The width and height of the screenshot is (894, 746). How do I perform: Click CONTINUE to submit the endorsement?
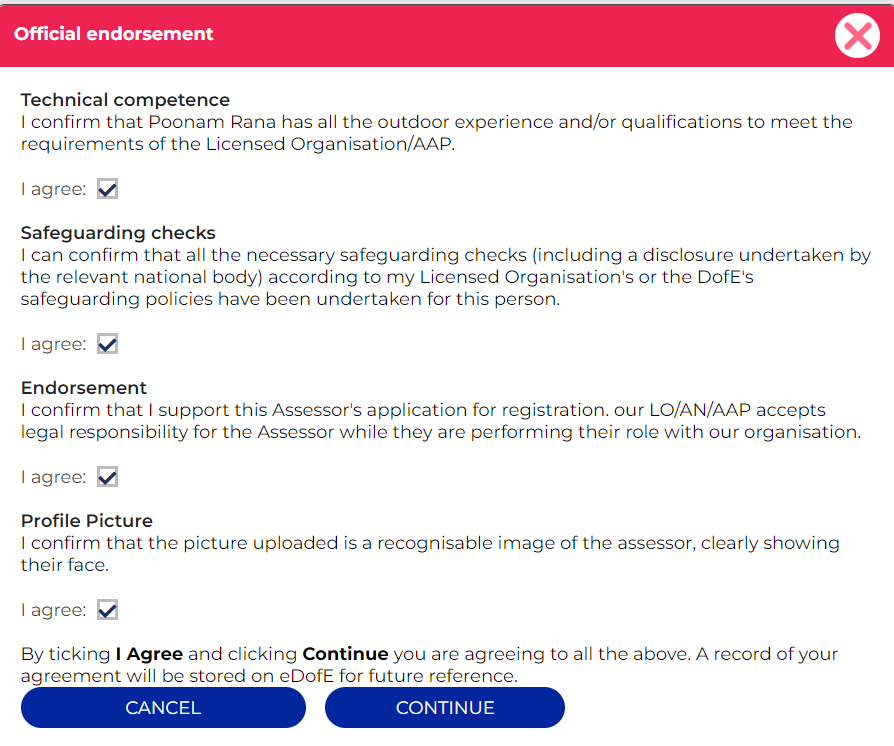click(x=445, y=707)
